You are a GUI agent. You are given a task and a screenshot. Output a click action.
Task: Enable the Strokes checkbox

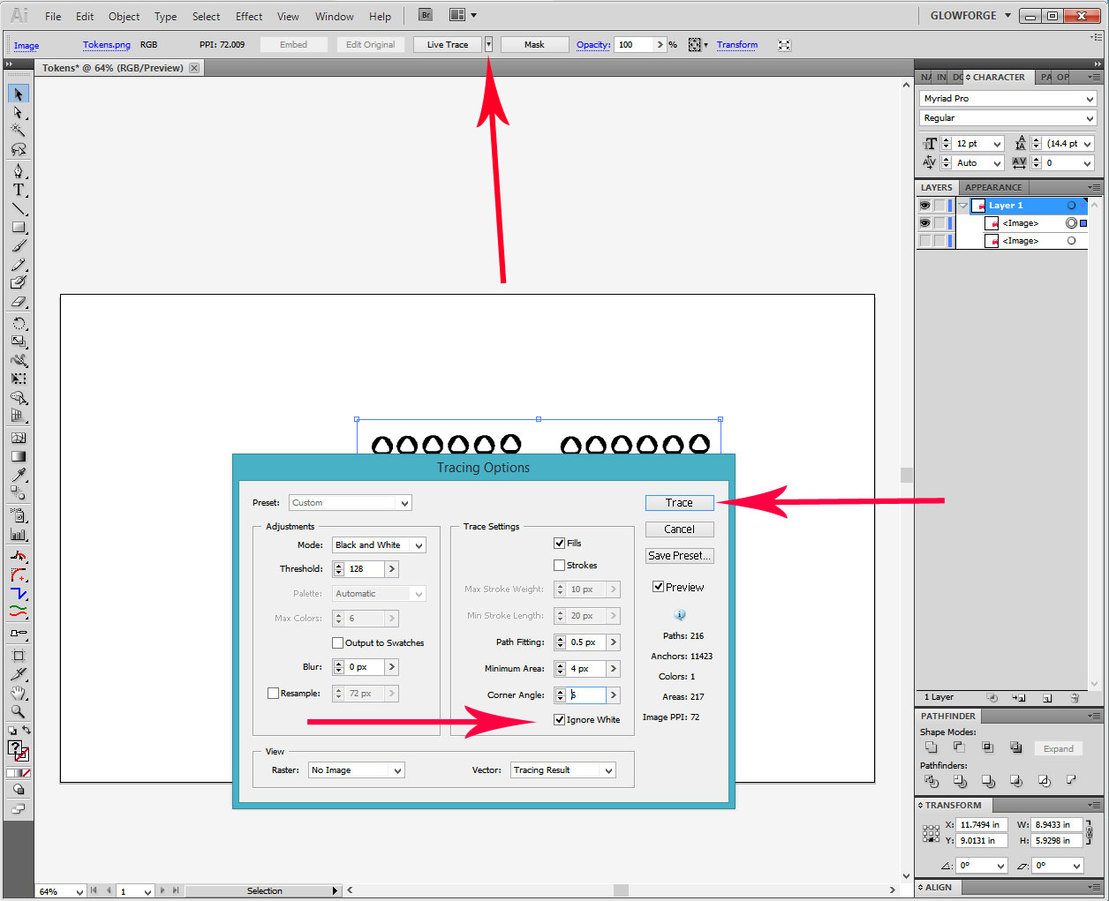559,565
